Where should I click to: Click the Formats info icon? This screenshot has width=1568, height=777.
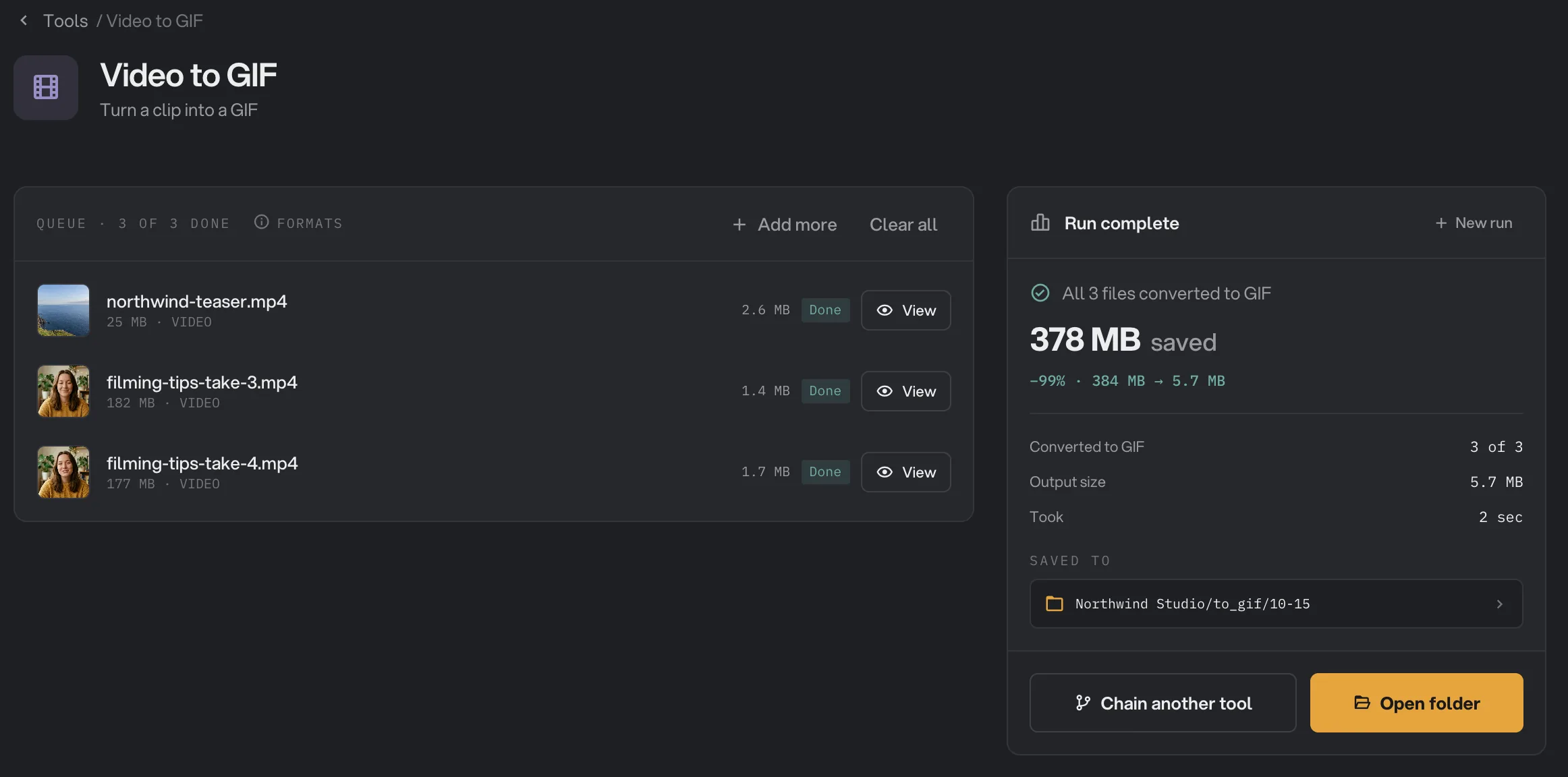click(x=261, y=222)
